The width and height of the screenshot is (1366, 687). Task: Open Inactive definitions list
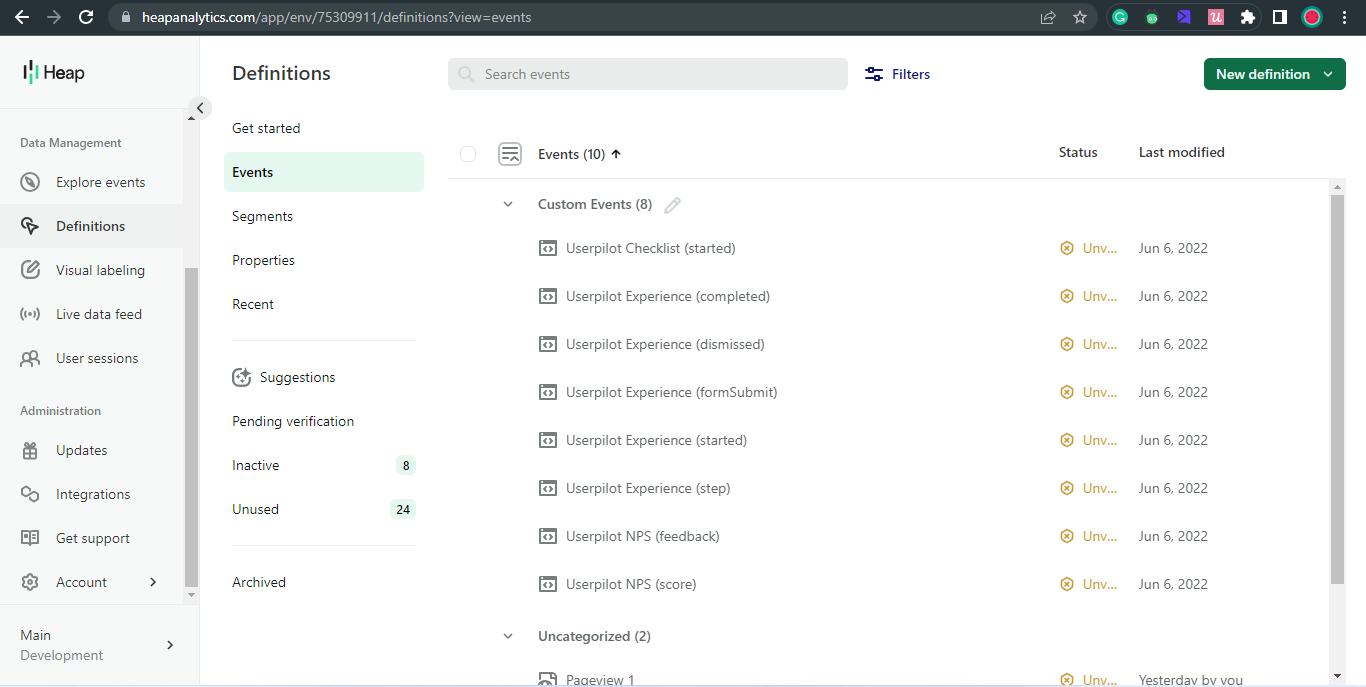[x=324, y=465]
